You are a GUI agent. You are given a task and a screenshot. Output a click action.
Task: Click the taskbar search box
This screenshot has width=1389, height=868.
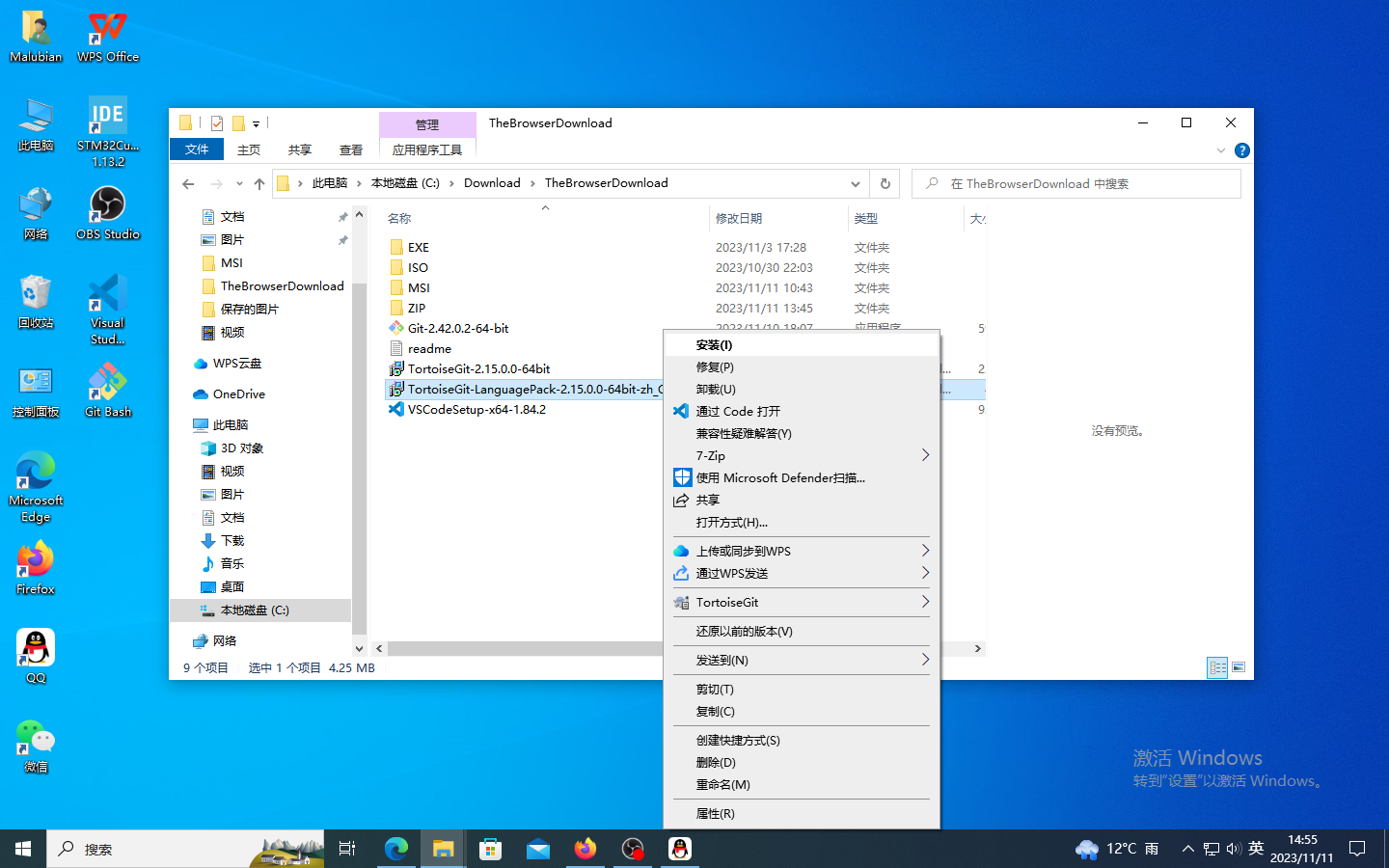(x=185, y=849)
